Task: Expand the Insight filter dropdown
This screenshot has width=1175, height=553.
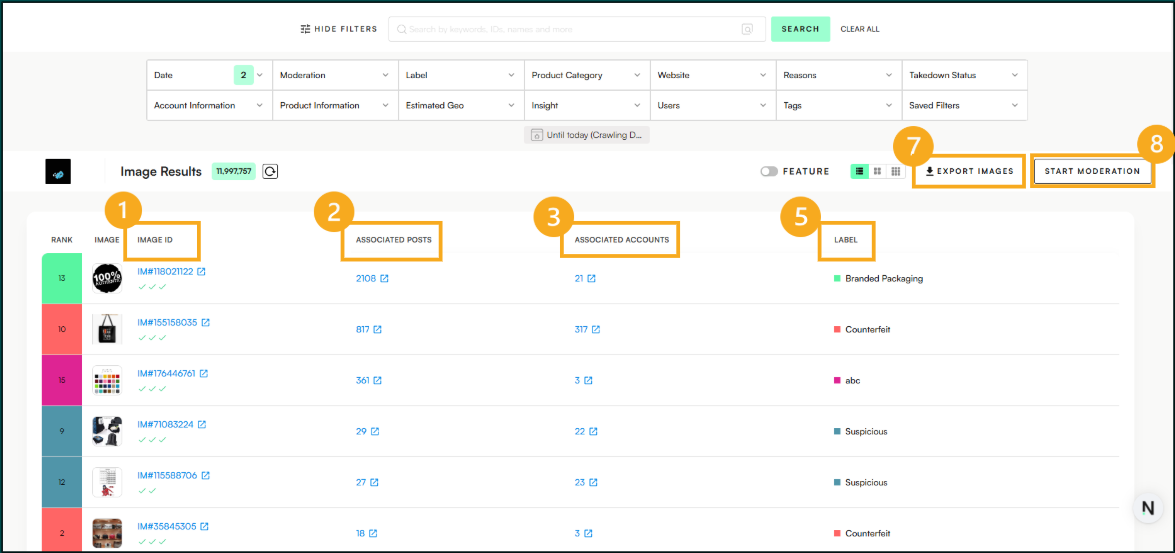Action: click(587, 106)
